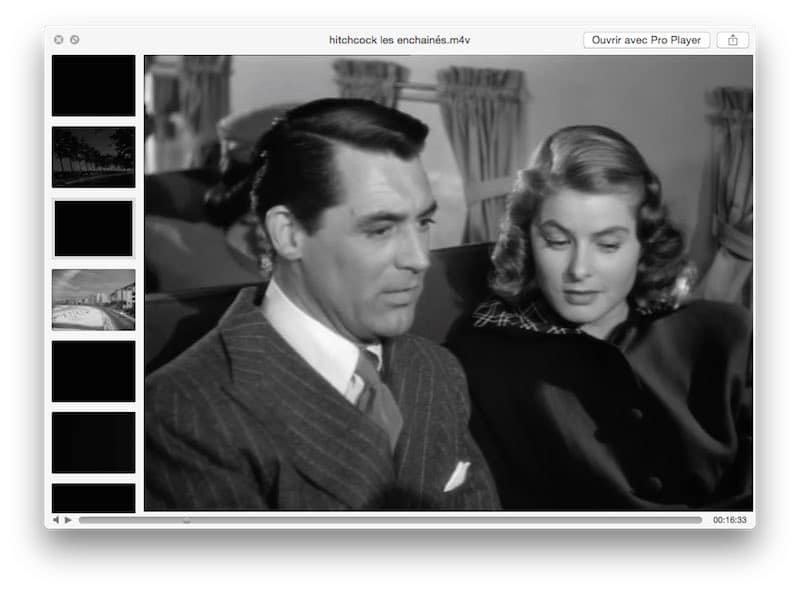
Task: Select the black thumbnail above the tree-lined road
Action: tap(93, 86)
